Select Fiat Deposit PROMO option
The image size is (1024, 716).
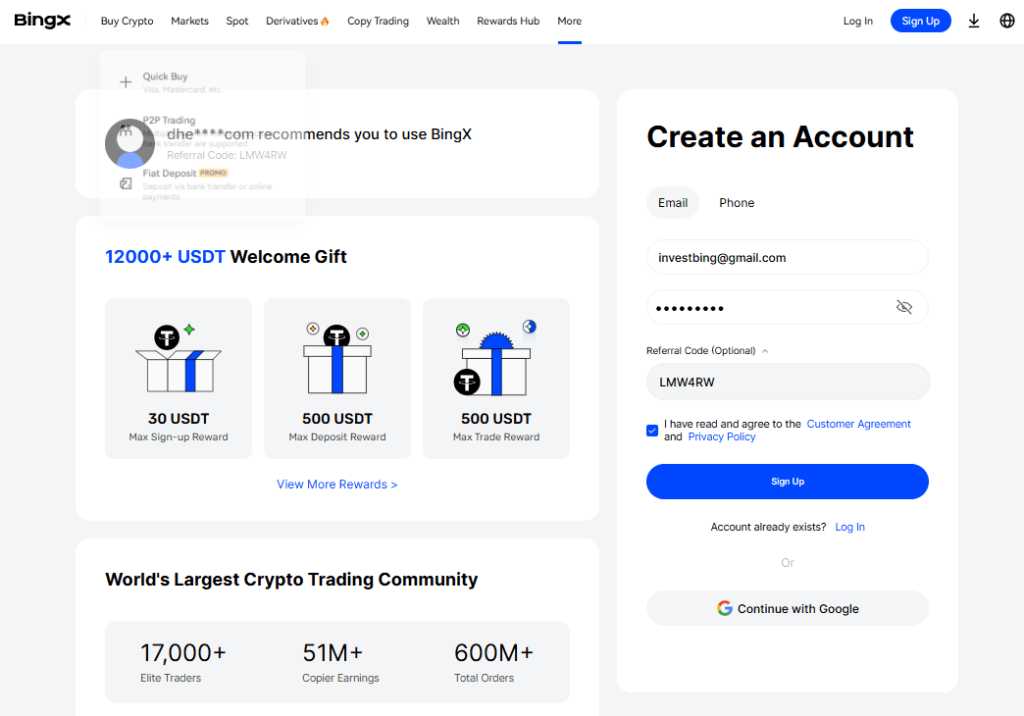pyautogui.click(x=202, y=184)
